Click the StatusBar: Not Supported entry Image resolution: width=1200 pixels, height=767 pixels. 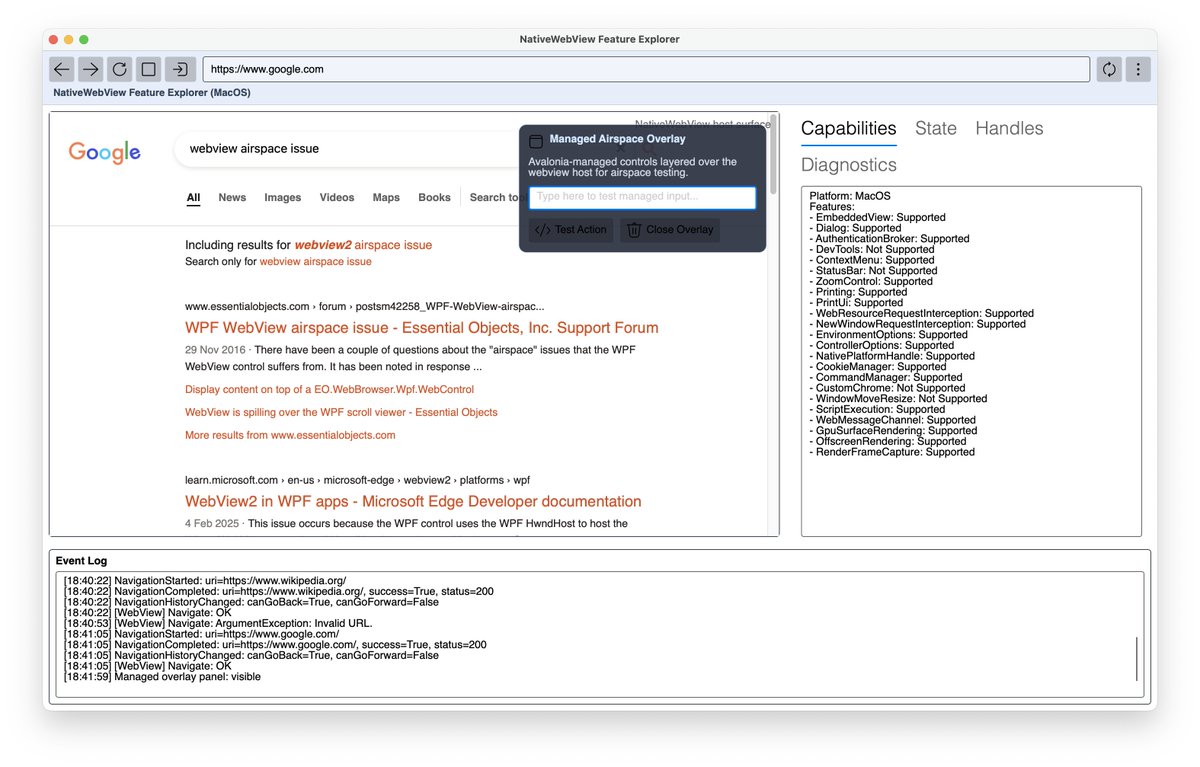[x=873, y=271]
